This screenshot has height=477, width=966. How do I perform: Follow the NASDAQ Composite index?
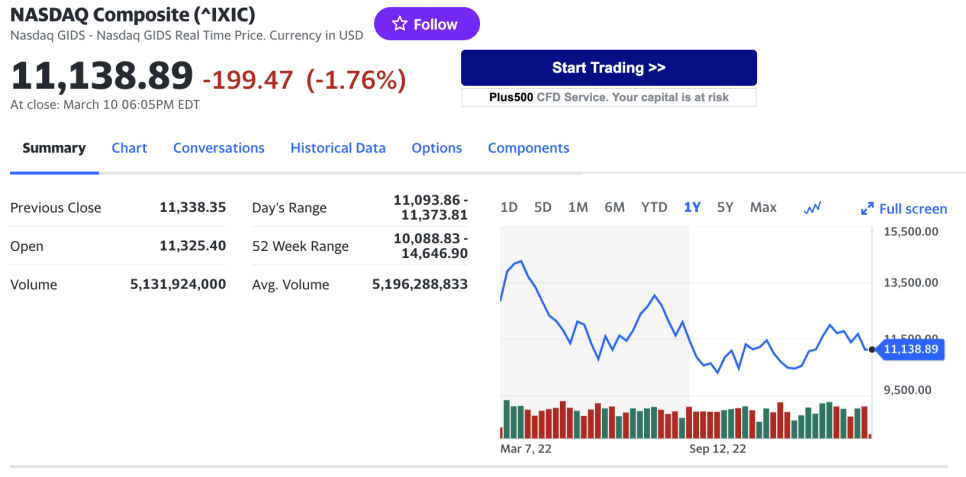click(x=426, y=24)
